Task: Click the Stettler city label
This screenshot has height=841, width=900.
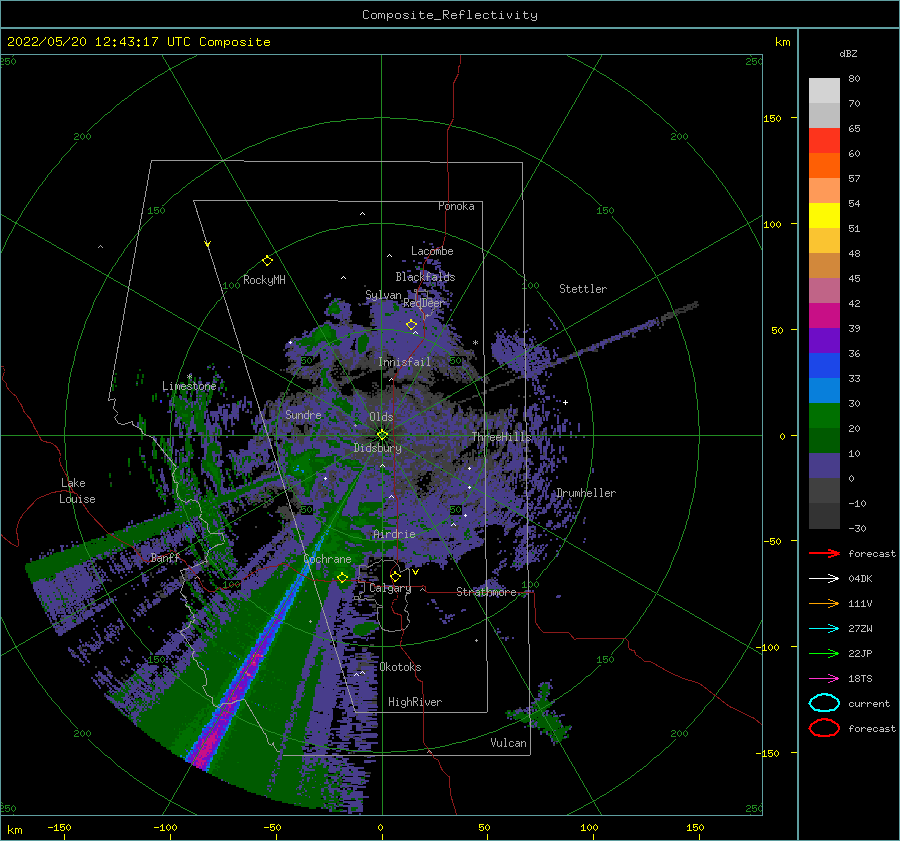Action: click(x=583, y=289)
